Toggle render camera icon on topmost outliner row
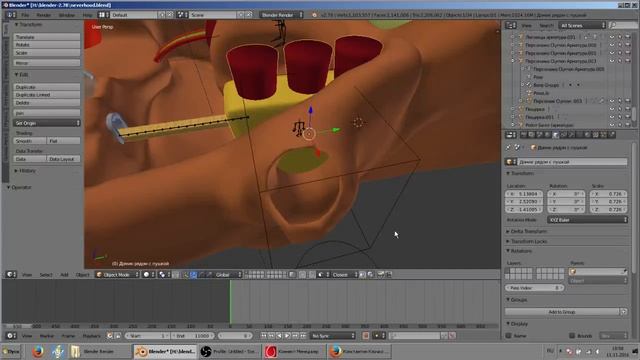This screenshot has height=360, width=640. click(x=628, y=37)
